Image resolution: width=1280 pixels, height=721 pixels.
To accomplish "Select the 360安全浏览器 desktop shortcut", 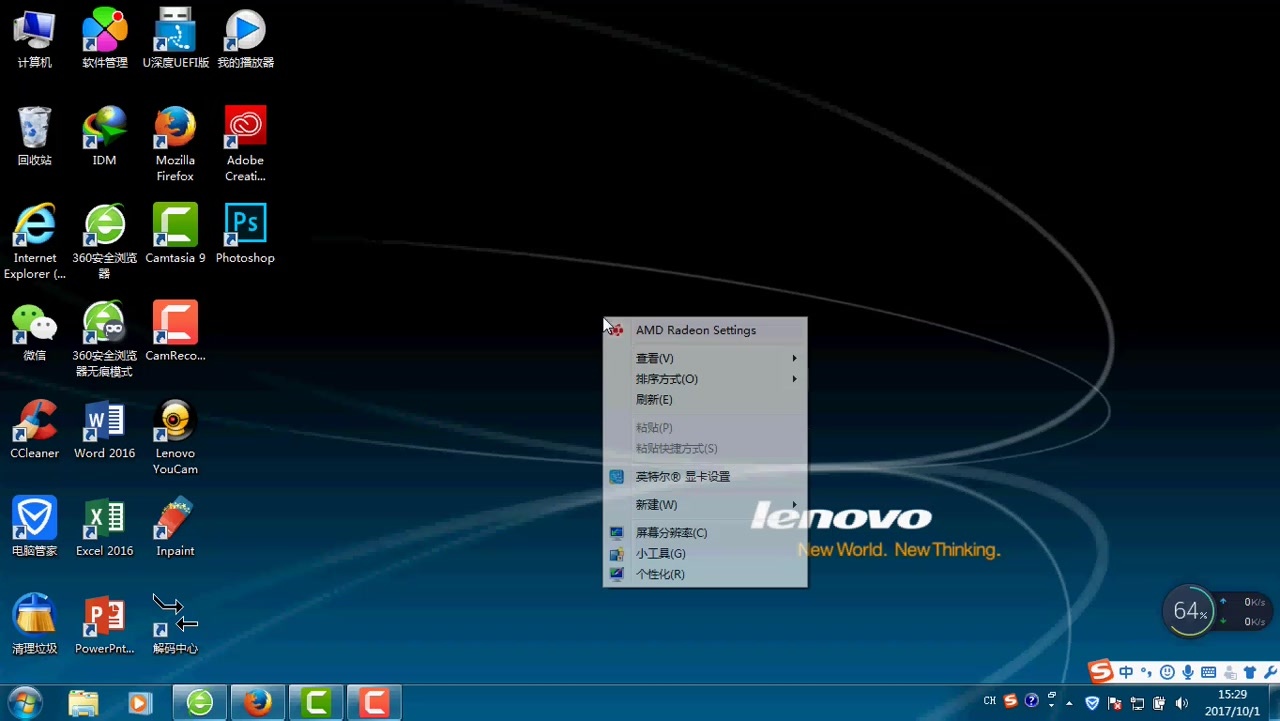I will click(105, 242).
